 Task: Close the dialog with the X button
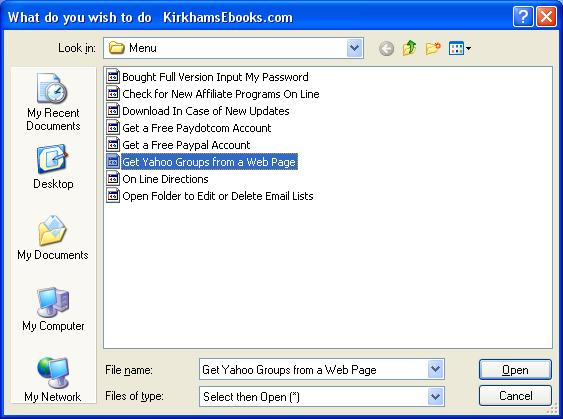pyautogui.click(x=546, y=17)
